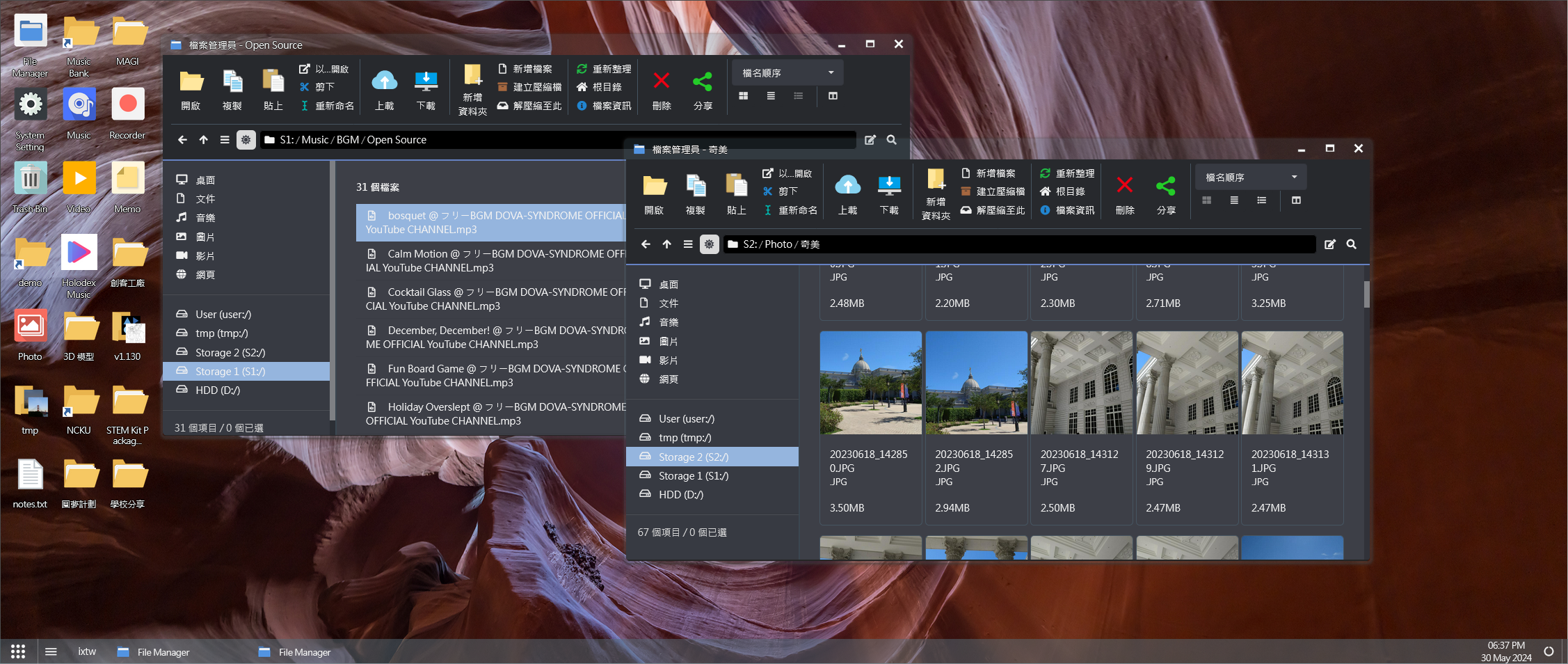Click the upload cloud icon in 奇美 window
This screenshot has width=1568, height=664.
click(847, 187)
